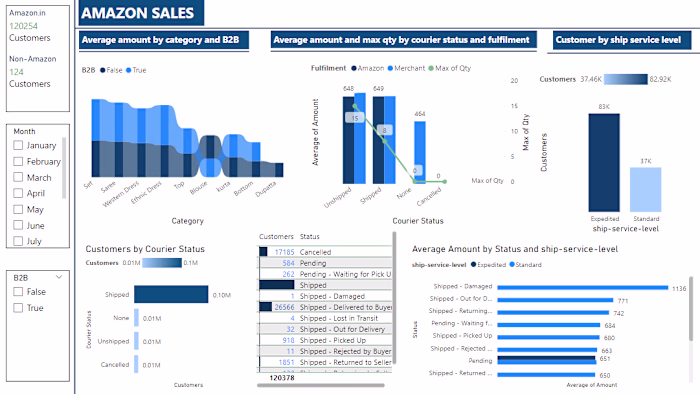Viewport: 700px width, 394px height.
Task: Click Customer by ship service level header
Action: tap(622, 40)
